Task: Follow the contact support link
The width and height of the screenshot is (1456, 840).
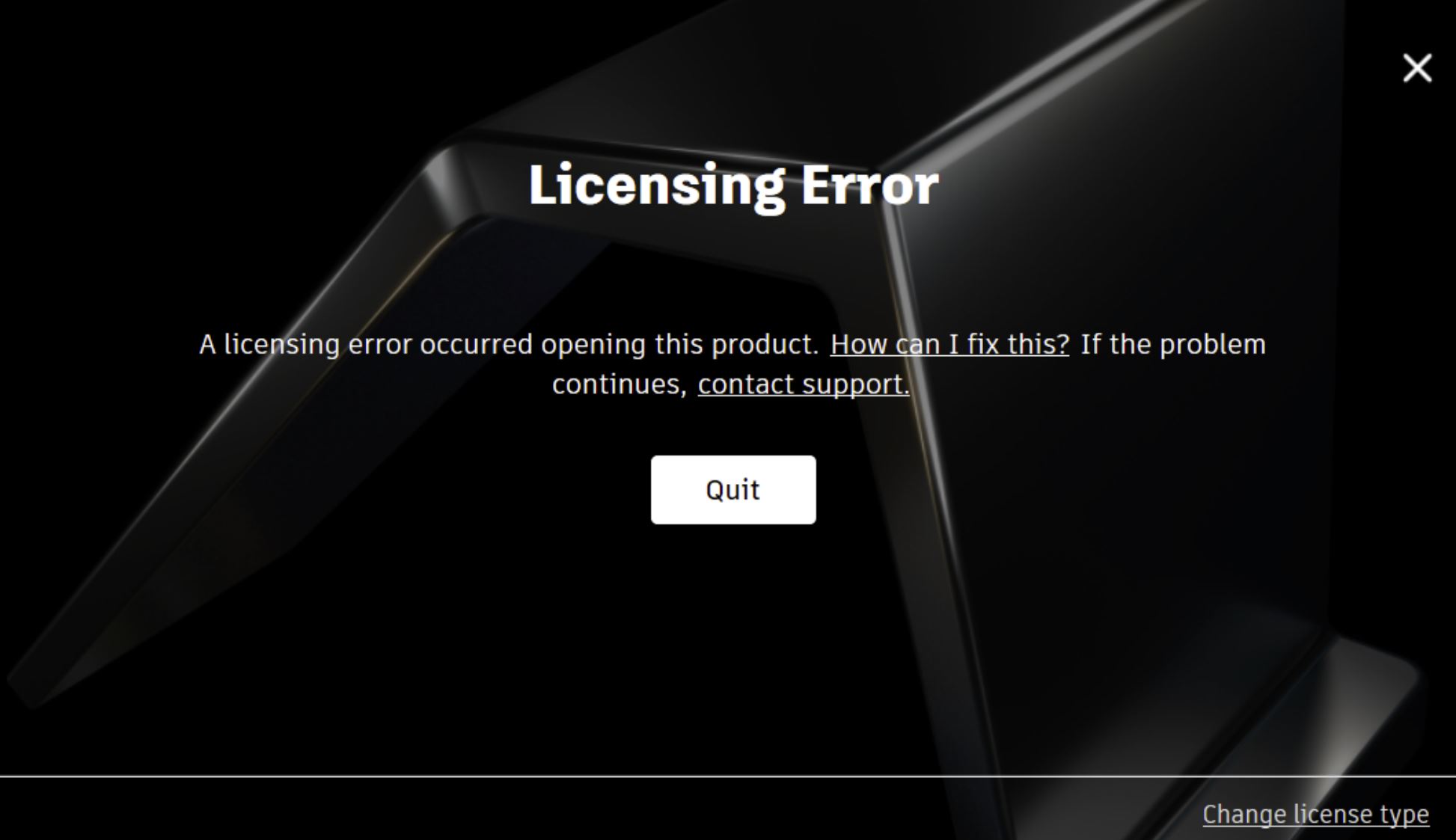Action: [x=804, y=384]
